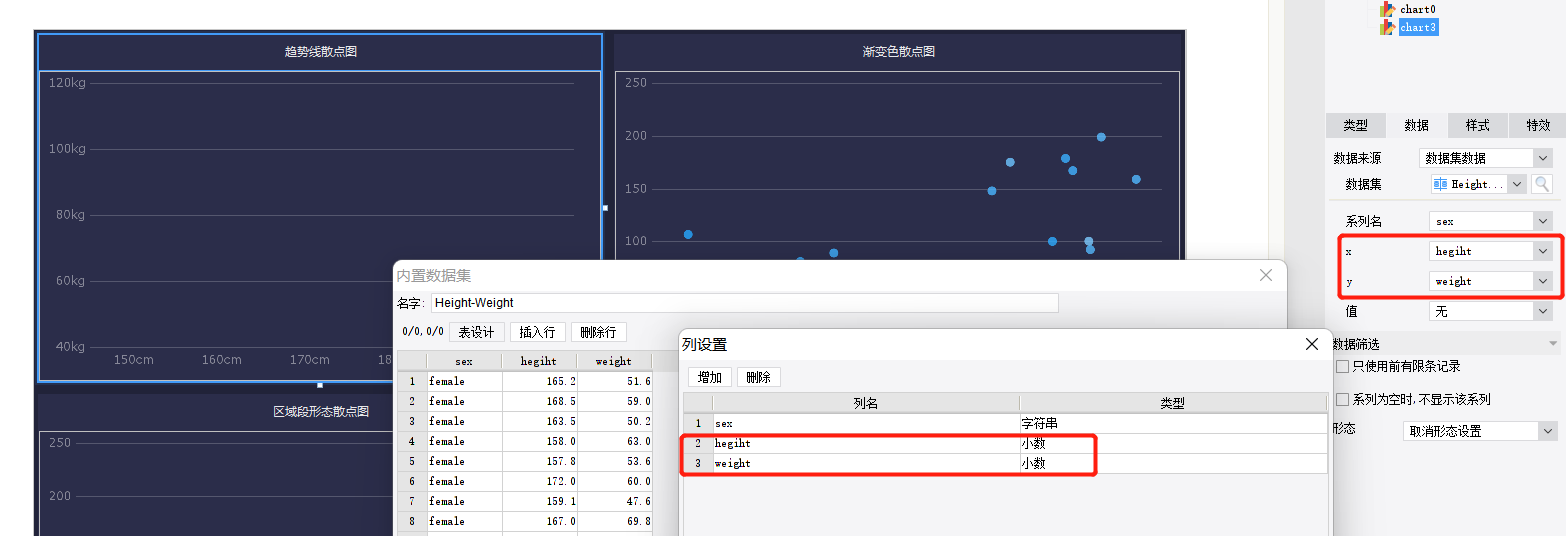Click the 172.0 height cell
This screenshot has width=1566, height=536.
[540, 481]
